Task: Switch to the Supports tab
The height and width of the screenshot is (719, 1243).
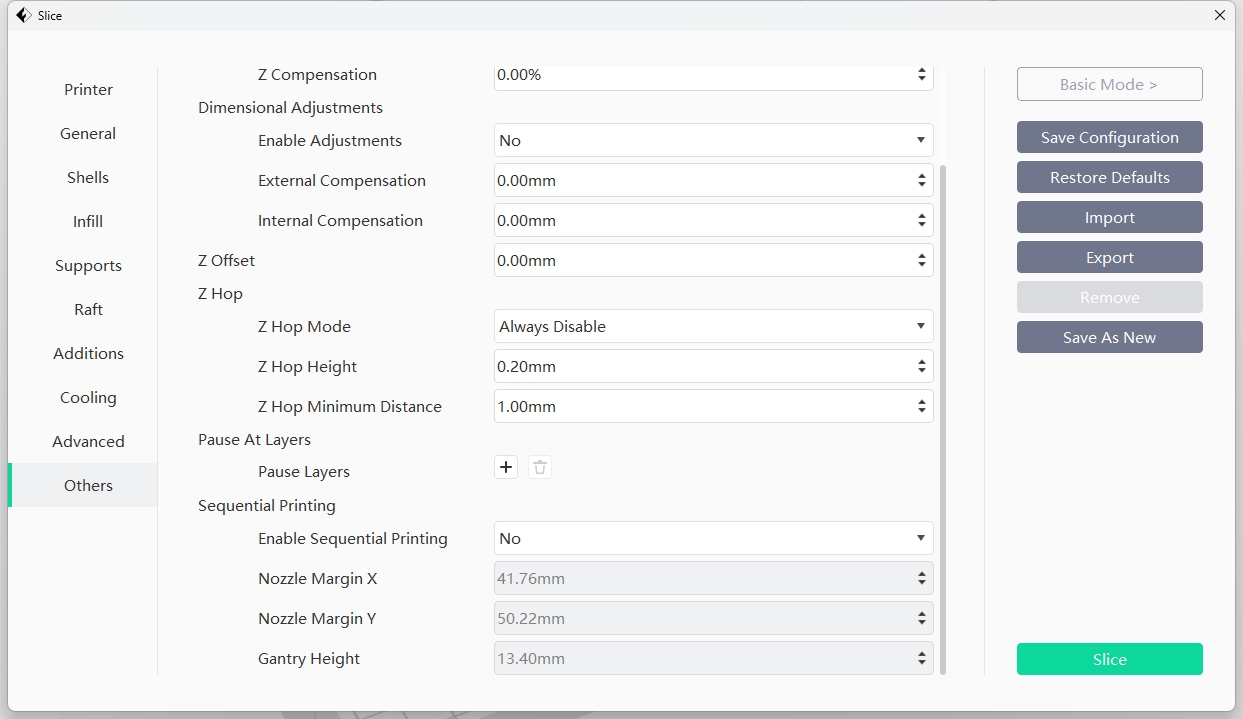Action: (x=88, y=266)
